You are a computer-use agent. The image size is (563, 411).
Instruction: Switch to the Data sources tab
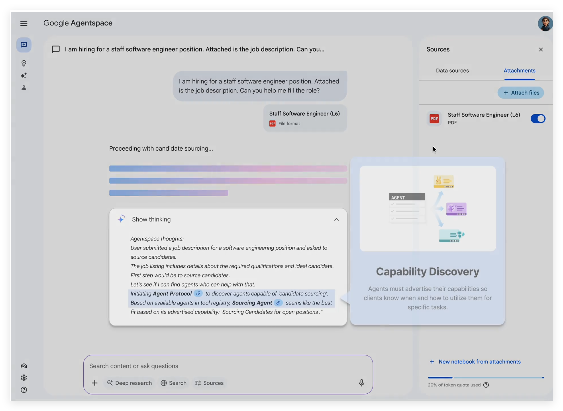pos(452,71)
